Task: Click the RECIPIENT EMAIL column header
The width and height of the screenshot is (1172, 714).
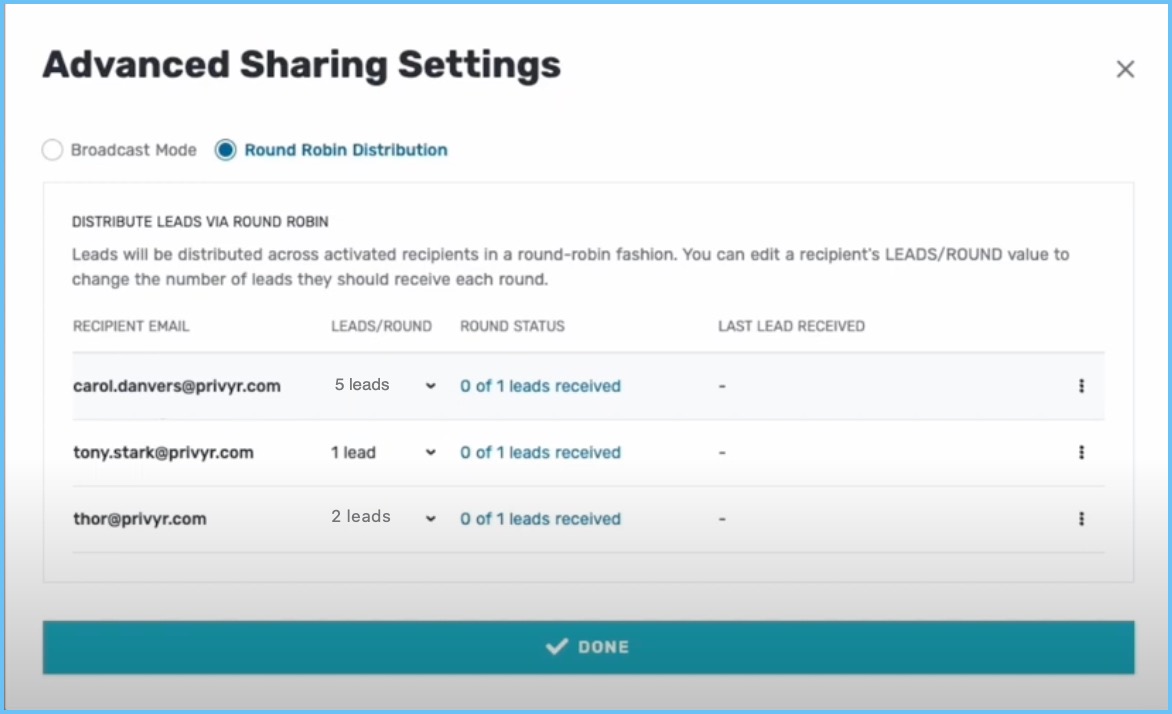Action: point(131,325)
